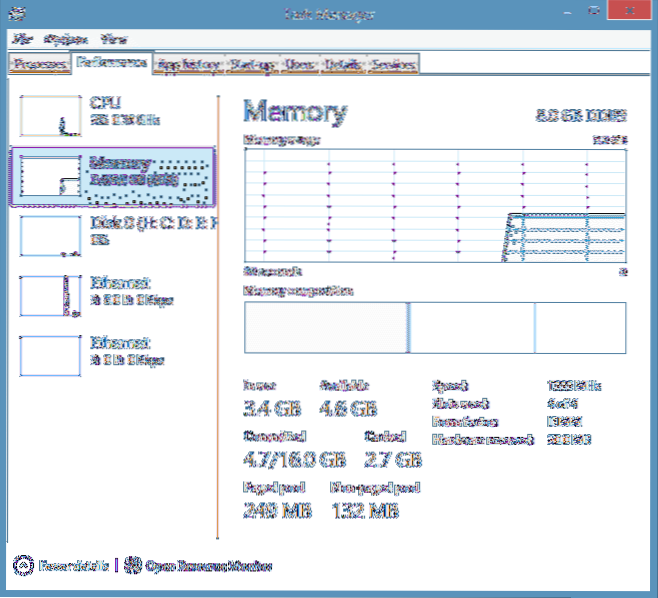Viewport: 658px width, 598px height.
Task: Click the Performance tab
Action: [x=112, y=65]
